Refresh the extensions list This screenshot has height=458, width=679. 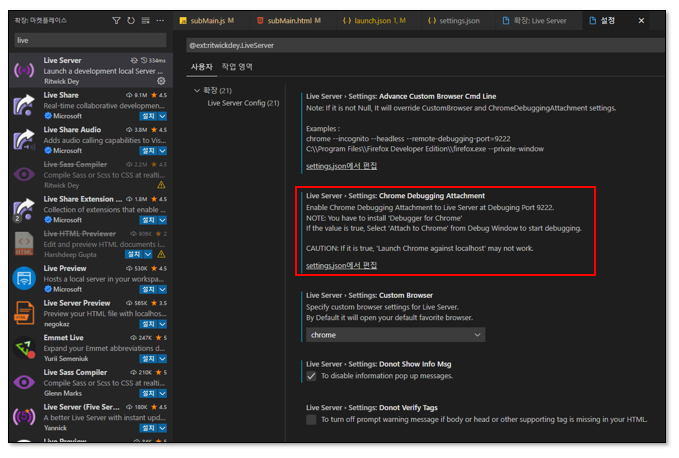[x=131, y=20]
